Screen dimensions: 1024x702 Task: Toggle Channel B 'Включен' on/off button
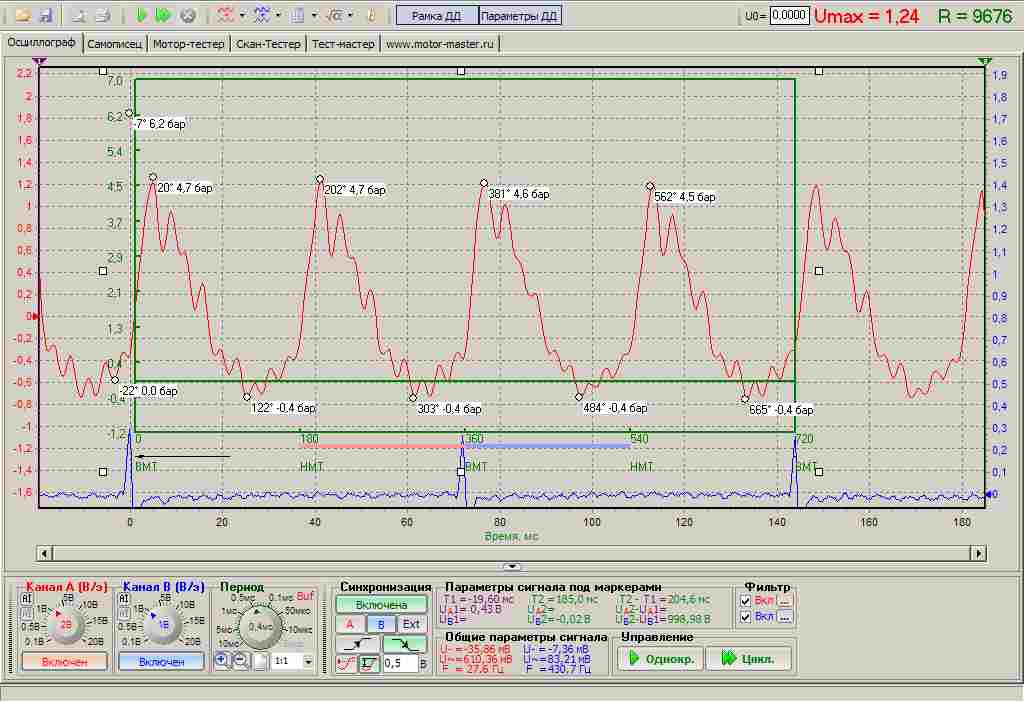tap(161, 662)
